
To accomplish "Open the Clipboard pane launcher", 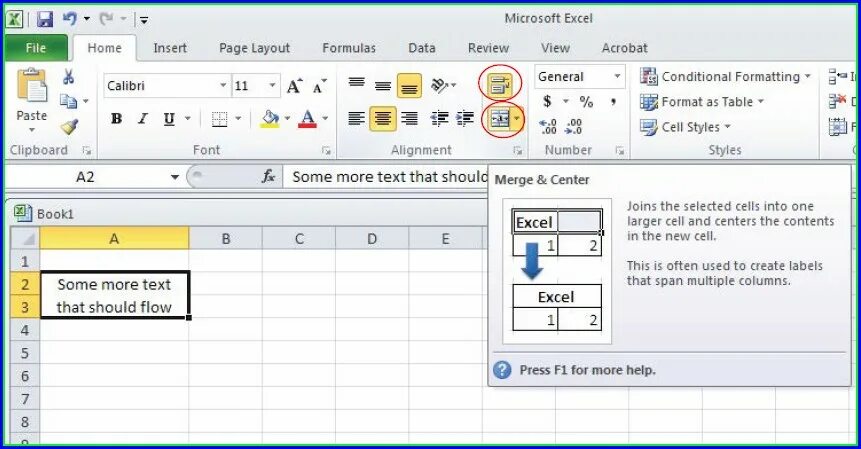I will tap(86, 150).
